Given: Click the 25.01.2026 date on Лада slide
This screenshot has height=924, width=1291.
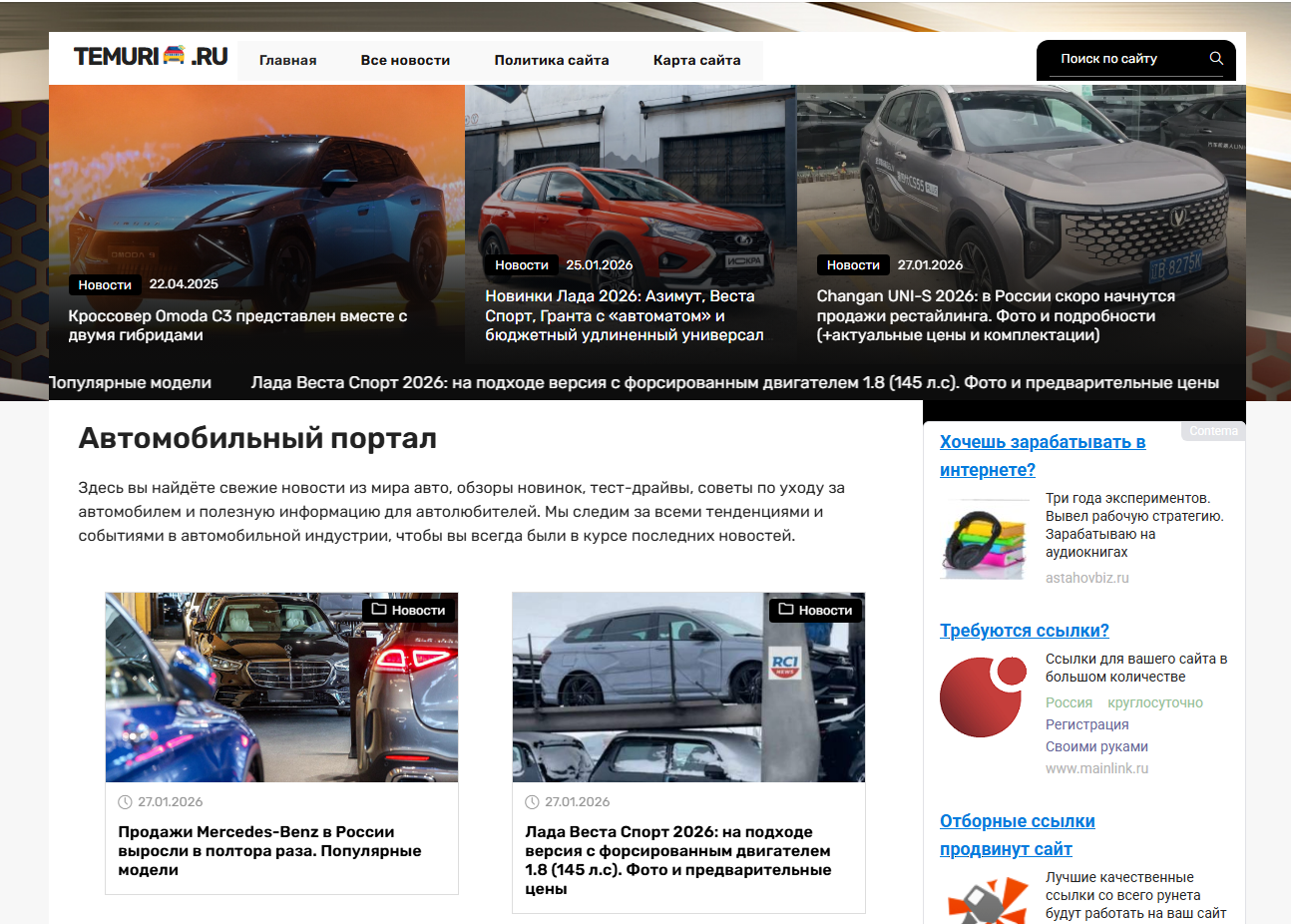Looking at the screenshot, I should [x=600, y=264].
